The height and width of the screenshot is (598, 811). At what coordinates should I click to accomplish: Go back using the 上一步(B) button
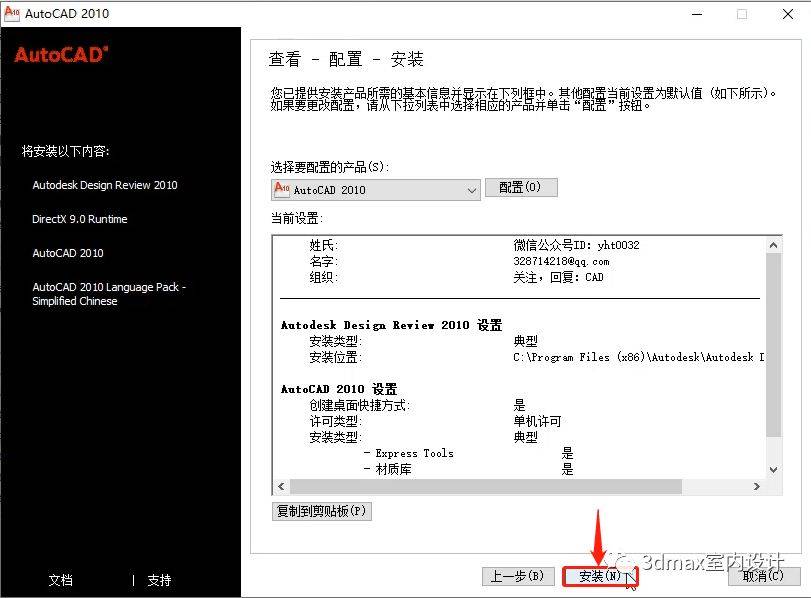[519, 576]
